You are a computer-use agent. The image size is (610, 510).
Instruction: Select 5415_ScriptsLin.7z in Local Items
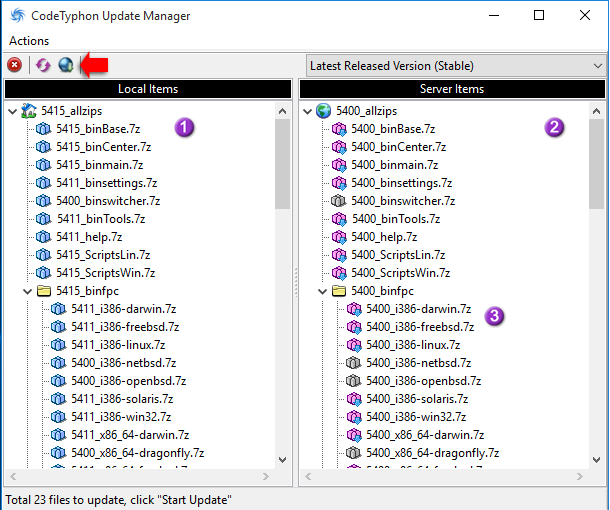pyautogui.click(x=103, y=255)
